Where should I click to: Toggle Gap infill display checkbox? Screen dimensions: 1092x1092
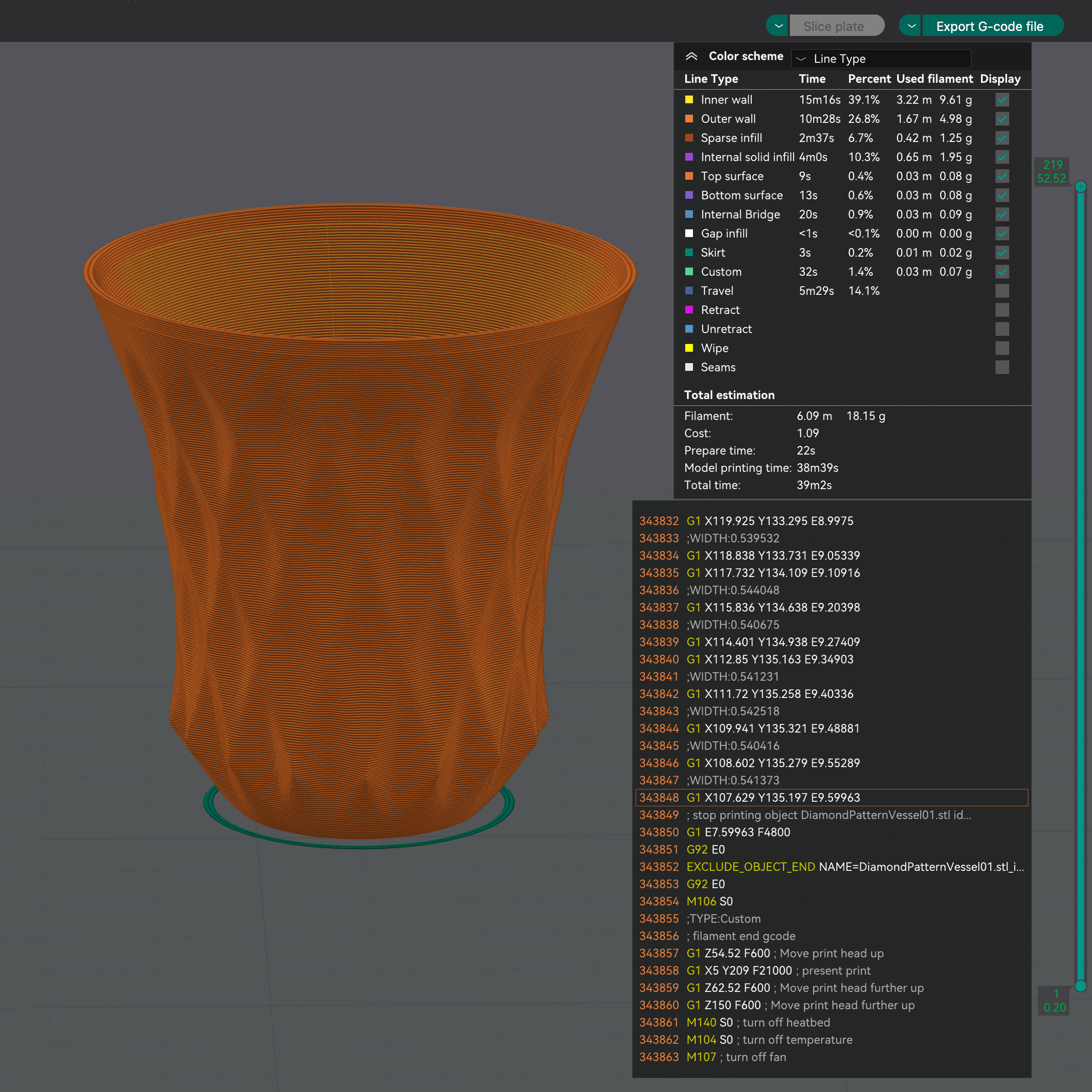click(1001, 233)
